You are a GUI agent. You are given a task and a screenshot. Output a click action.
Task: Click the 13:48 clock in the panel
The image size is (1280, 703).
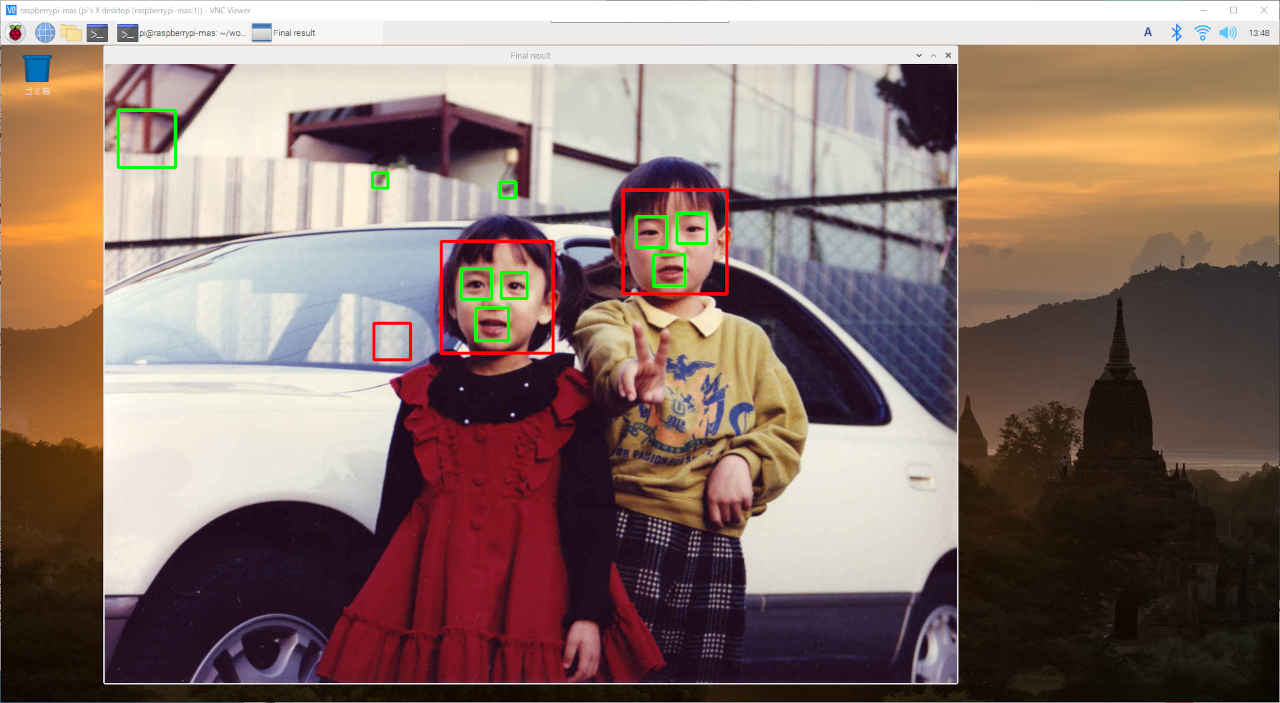point(1259,33)
